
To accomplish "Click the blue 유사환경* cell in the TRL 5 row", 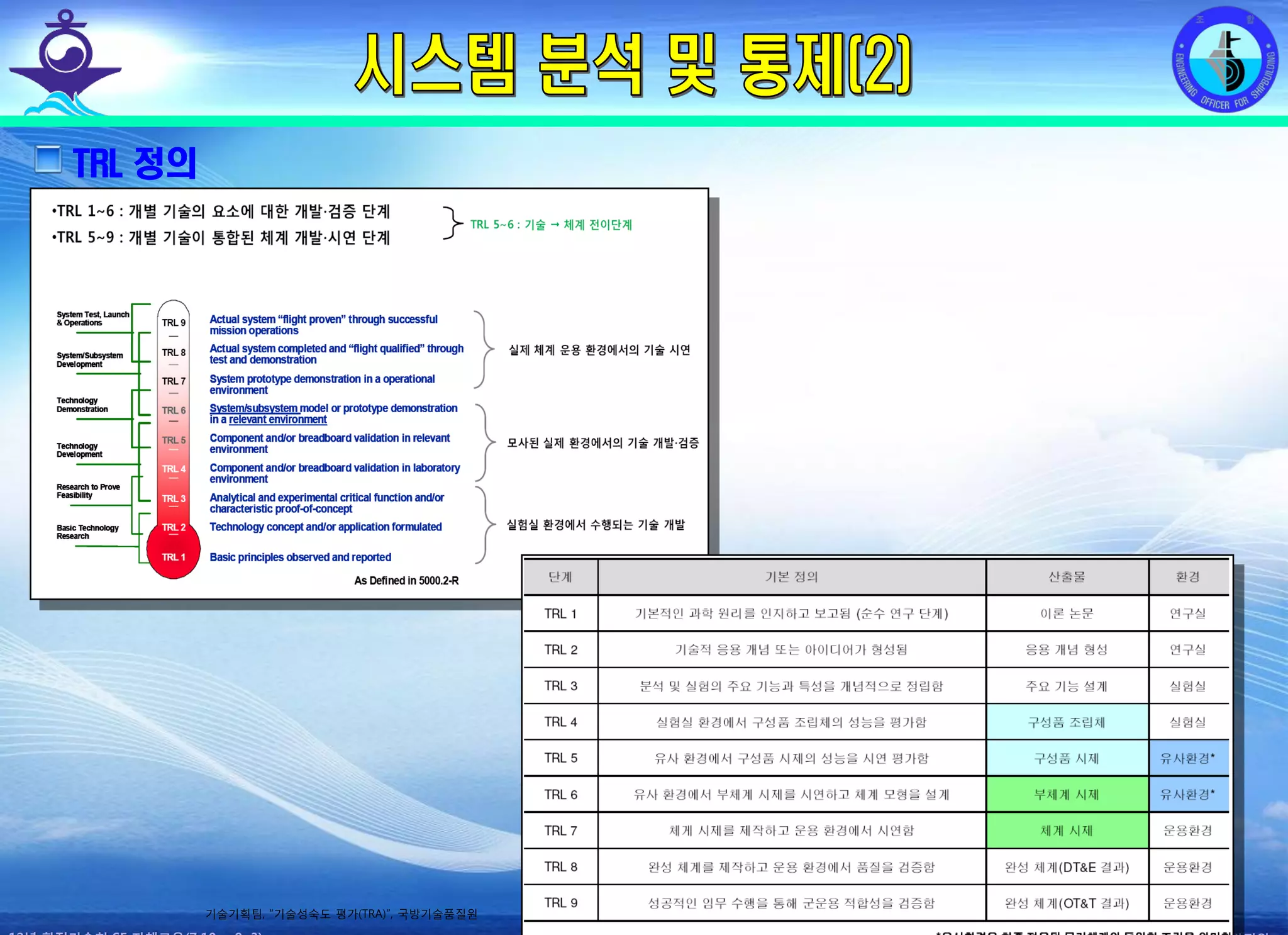I will (x=1189, y=758).
